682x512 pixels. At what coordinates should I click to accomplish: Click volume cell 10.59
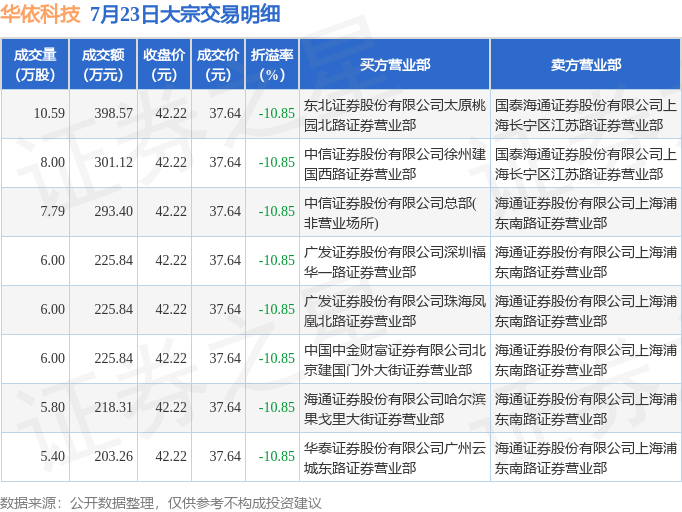coord(49,114)
